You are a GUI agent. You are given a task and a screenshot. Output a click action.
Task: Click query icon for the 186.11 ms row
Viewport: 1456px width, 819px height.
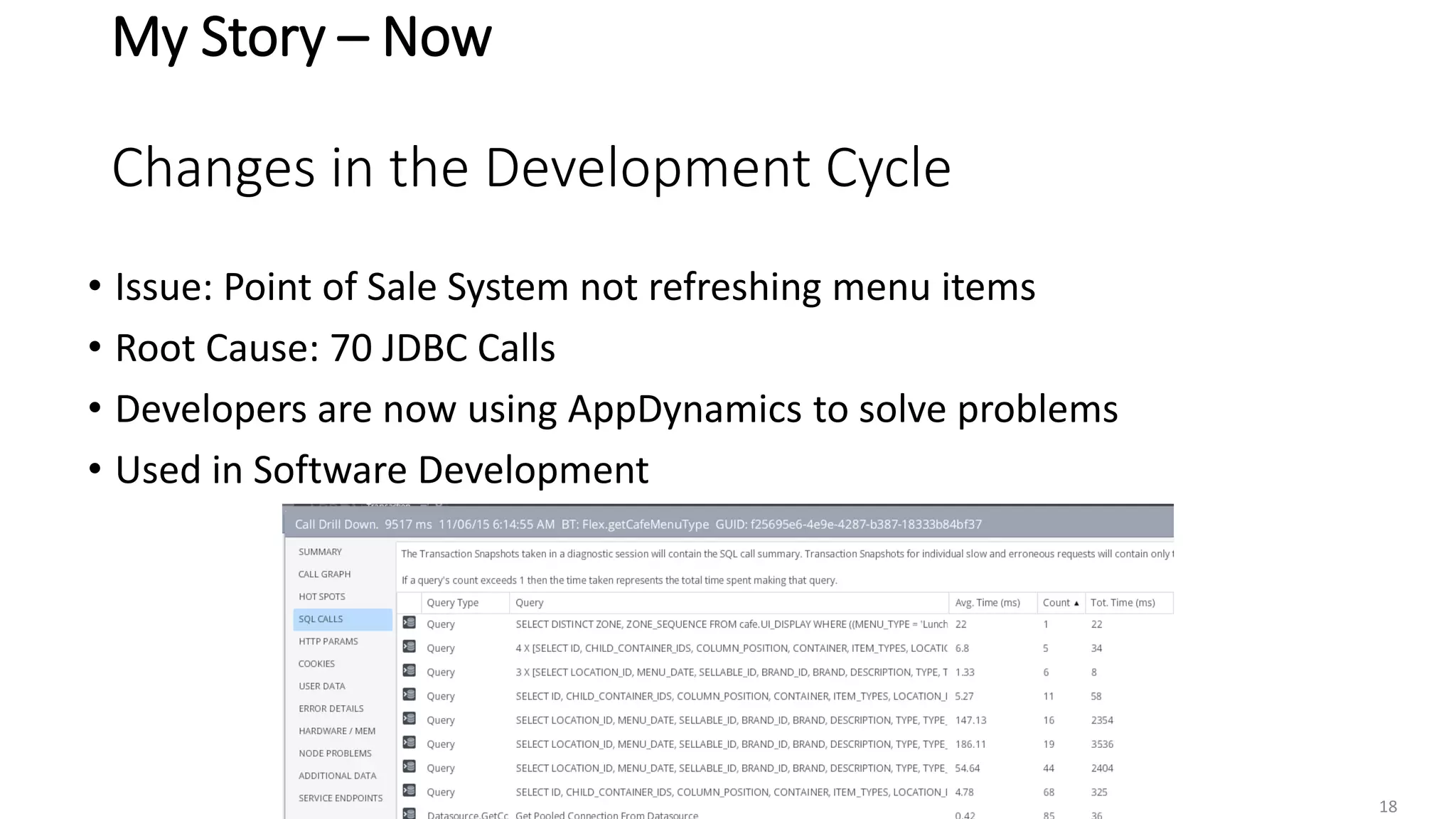(x=409, y=743)
